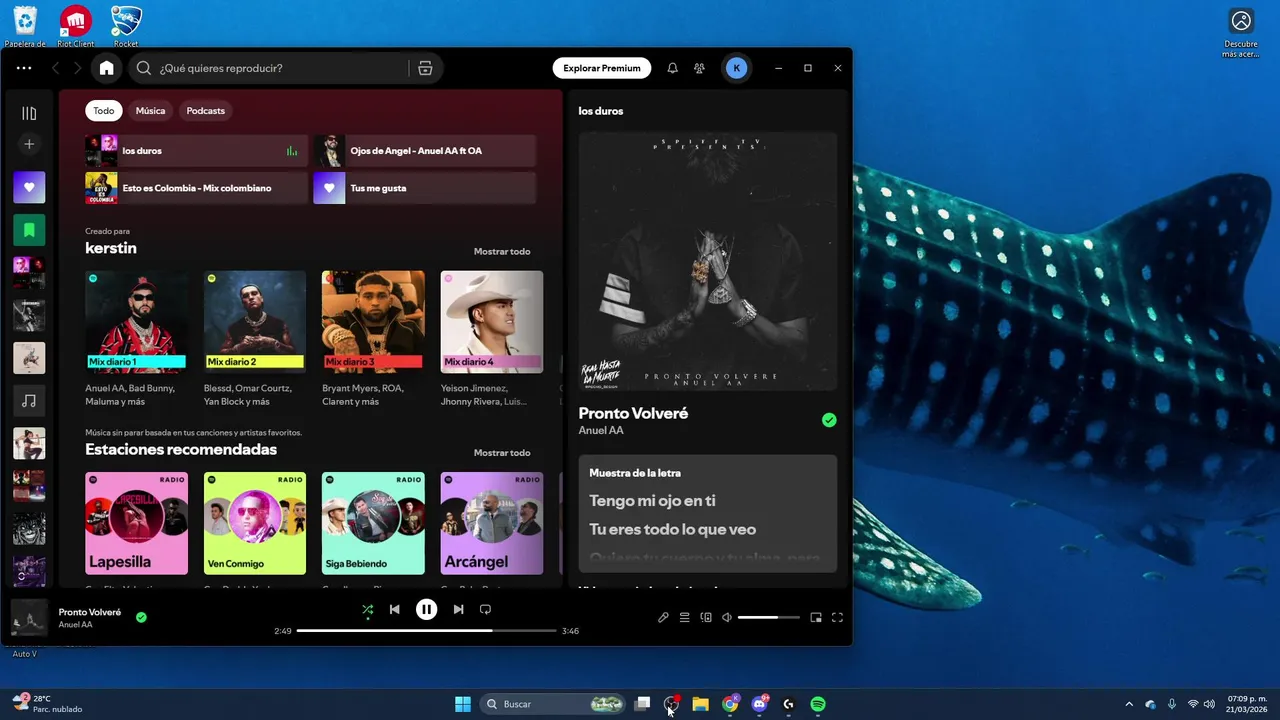Viewport: 1280px width, 720px height.
Task: Open the los duros playlist shortcut
Action: [x=197, y=151]
